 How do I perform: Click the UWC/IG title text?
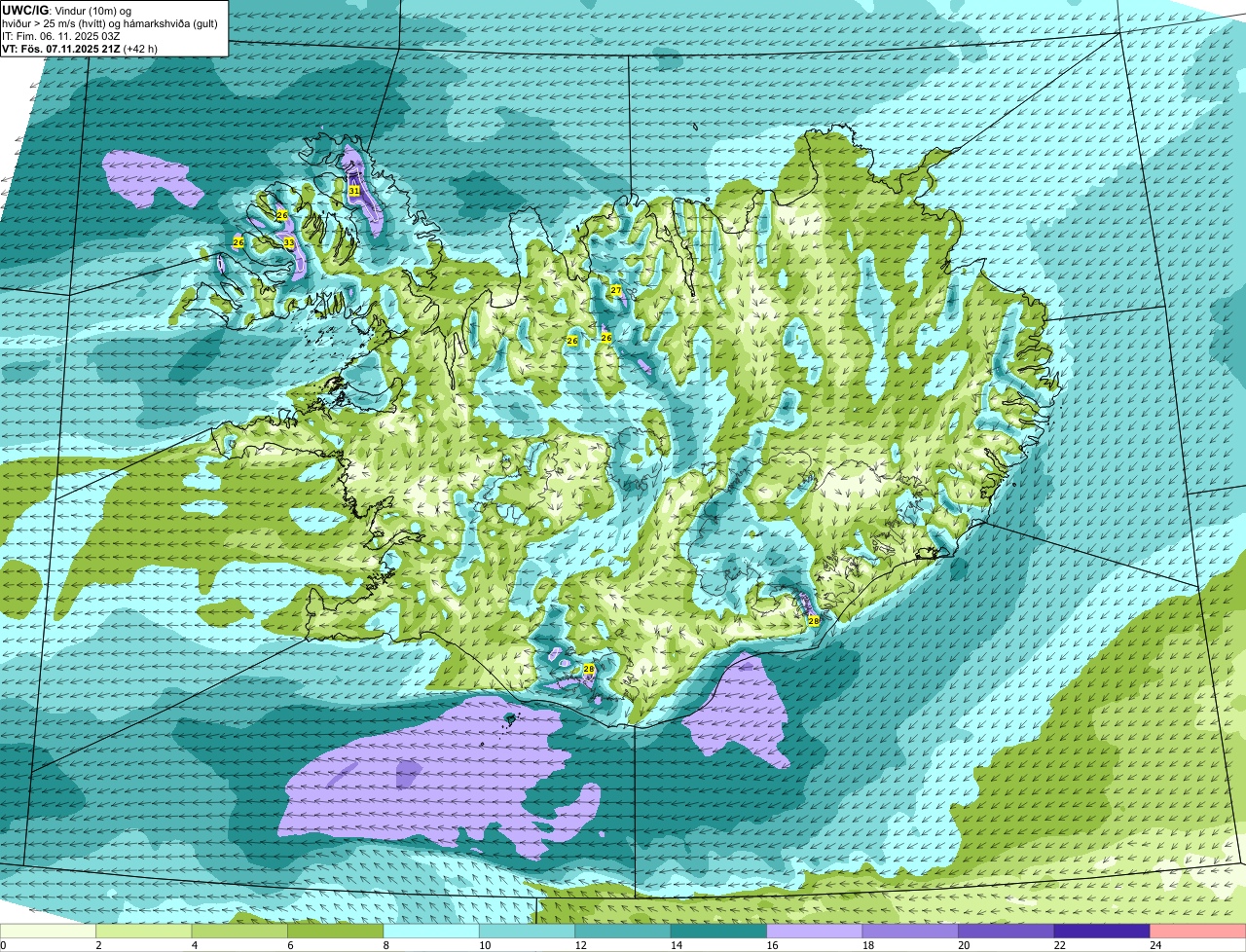click(x=24, y=10)
